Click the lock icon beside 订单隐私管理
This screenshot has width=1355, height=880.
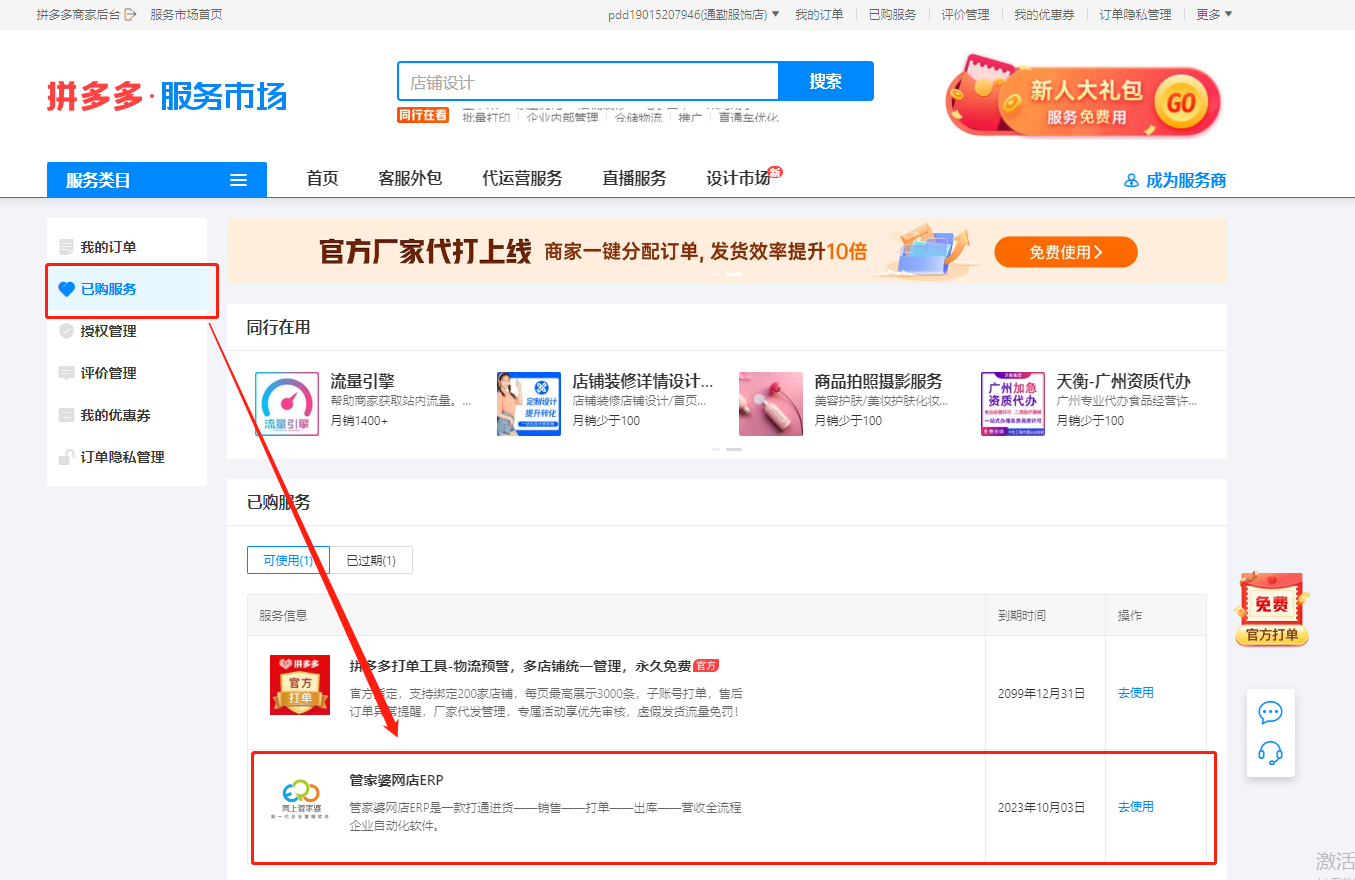(x=67, y=457)
